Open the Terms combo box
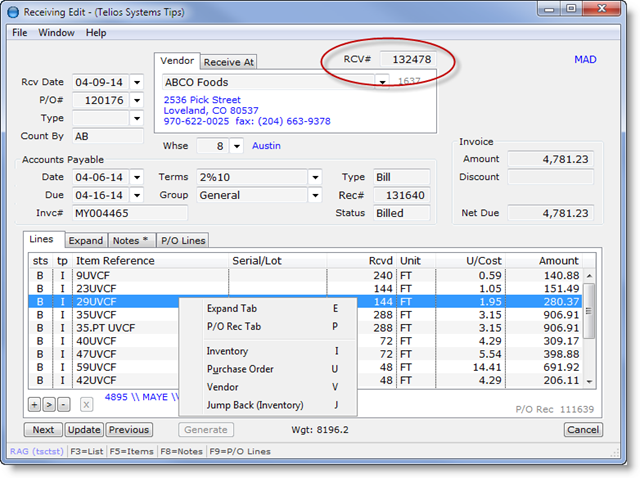Screen dimensions: 640x478 coord(315,177)
